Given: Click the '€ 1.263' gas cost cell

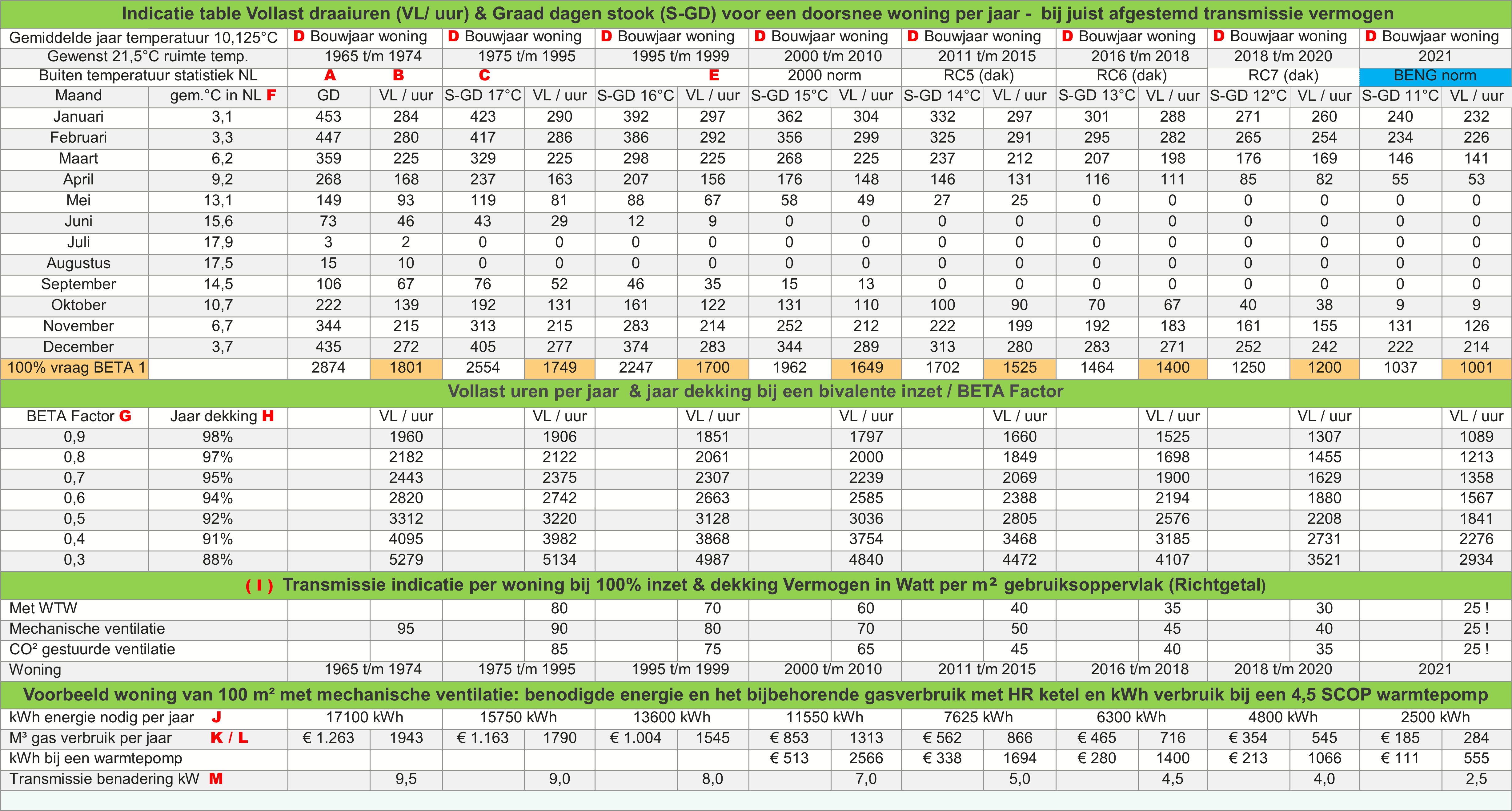Looking at the screenshot, I should [x=329, y=739].
